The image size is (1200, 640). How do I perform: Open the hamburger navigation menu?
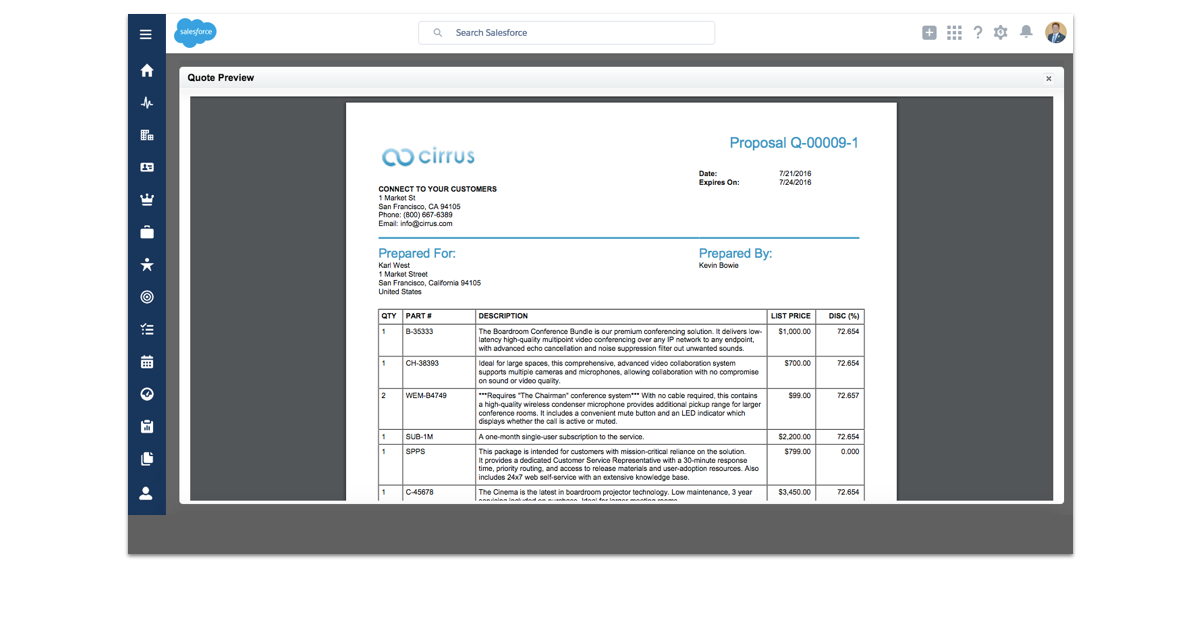click(x=146, y=34)
